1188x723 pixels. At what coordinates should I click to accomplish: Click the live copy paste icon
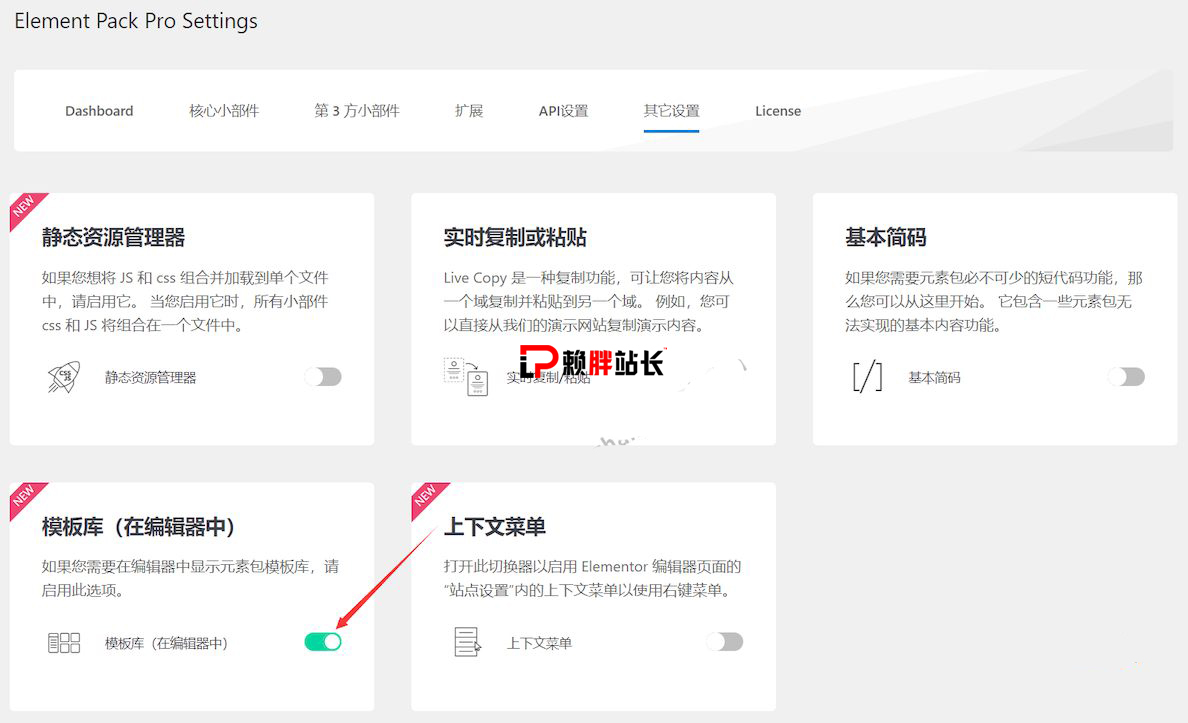click(466, 377)
